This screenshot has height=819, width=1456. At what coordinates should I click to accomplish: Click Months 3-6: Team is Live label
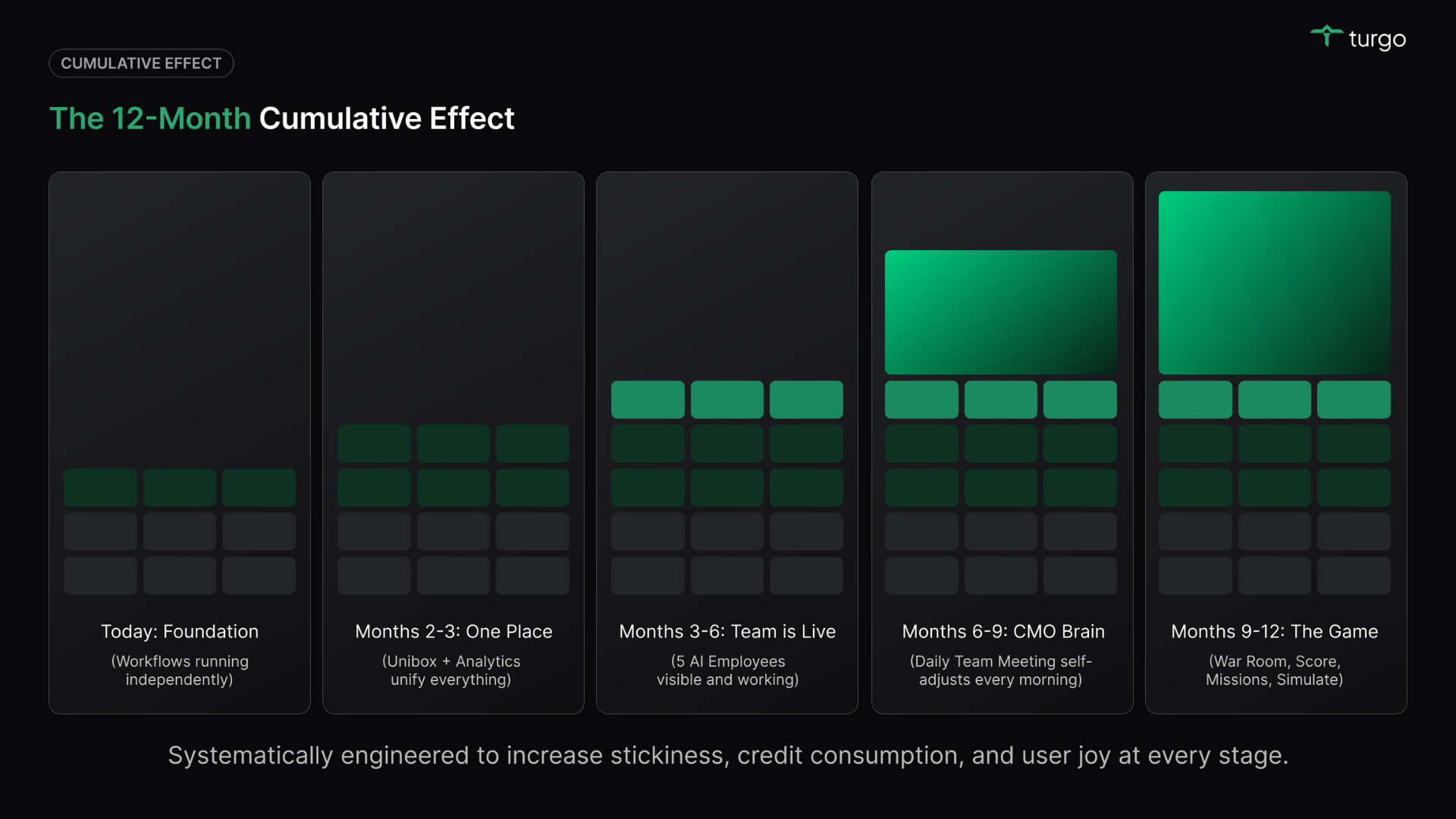point(726,632)
